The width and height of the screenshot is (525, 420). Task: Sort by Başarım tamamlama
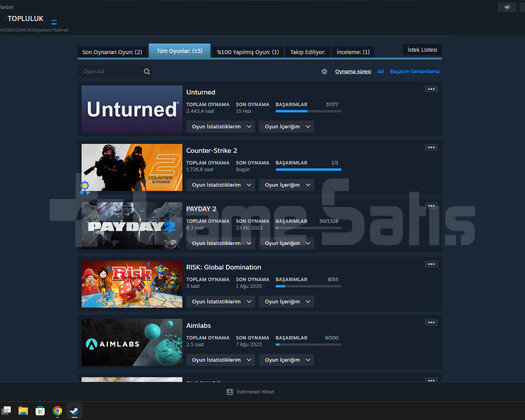(x=414, y=71)
